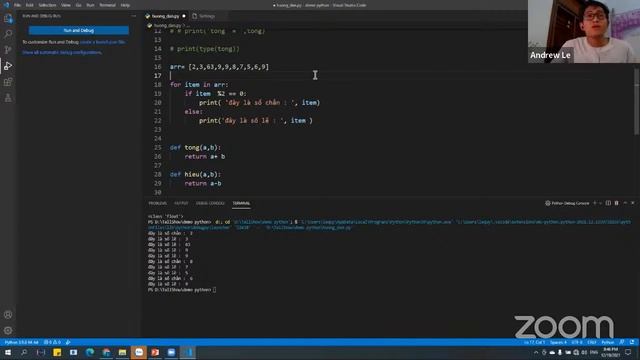Open the PowerPoint taskbar icon
Screen dimensions: 640x360
[x=155, y=352]
